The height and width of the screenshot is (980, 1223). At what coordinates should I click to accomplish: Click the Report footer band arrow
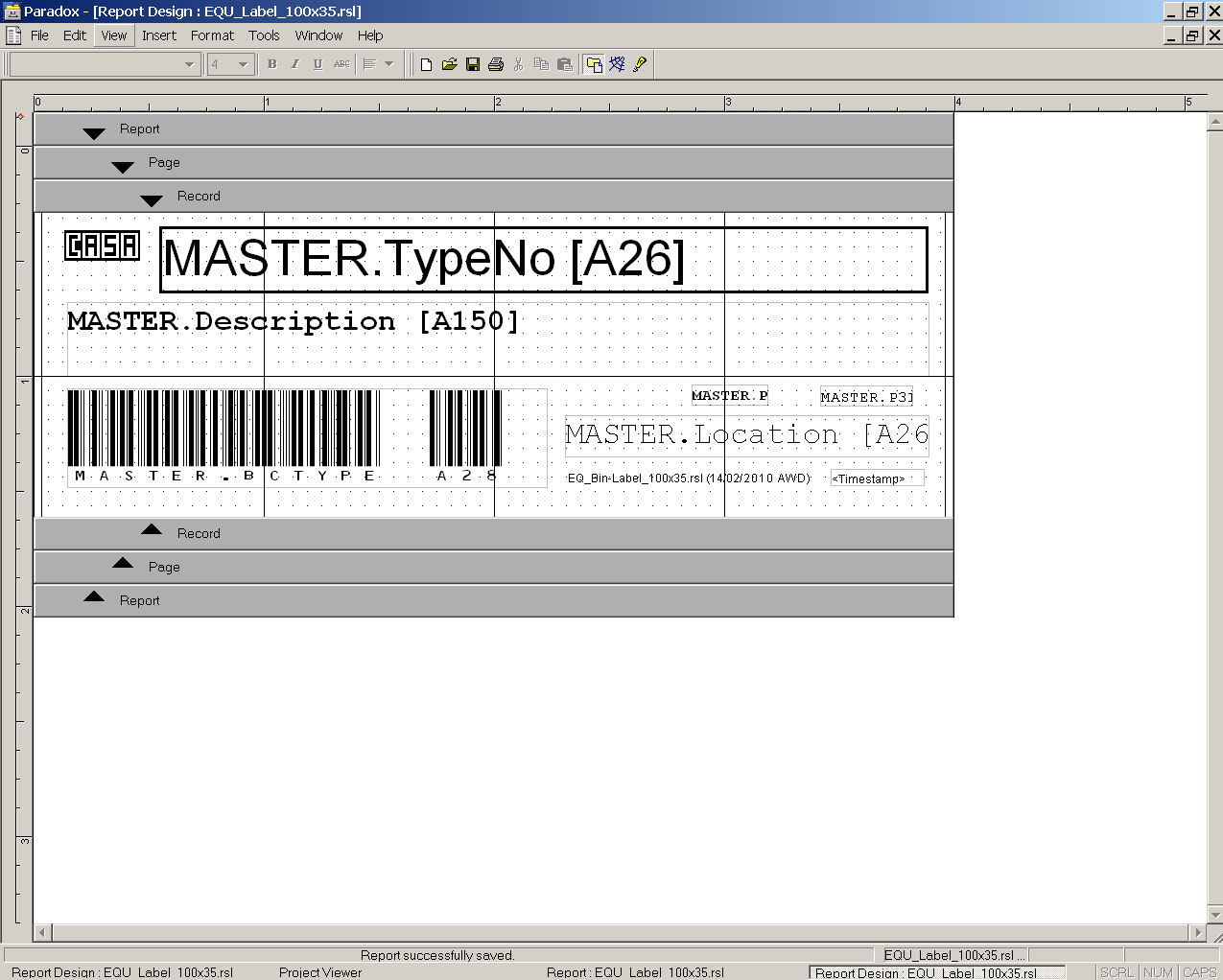pyautogui.click(x=94, y=596)
